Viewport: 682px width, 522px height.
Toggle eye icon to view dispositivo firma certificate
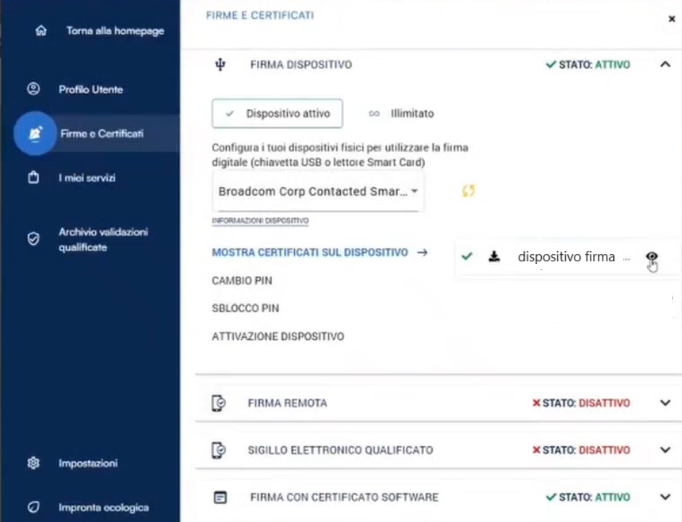[652, 257]
